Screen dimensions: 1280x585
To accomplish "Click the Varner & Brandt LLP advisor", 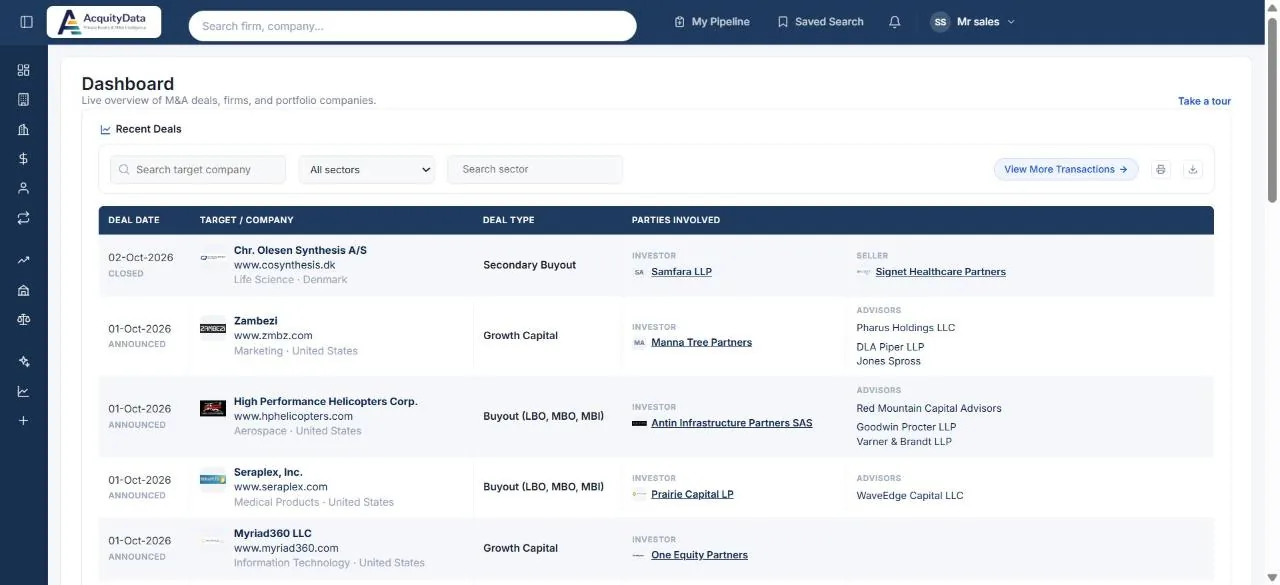I will (905, 441).
